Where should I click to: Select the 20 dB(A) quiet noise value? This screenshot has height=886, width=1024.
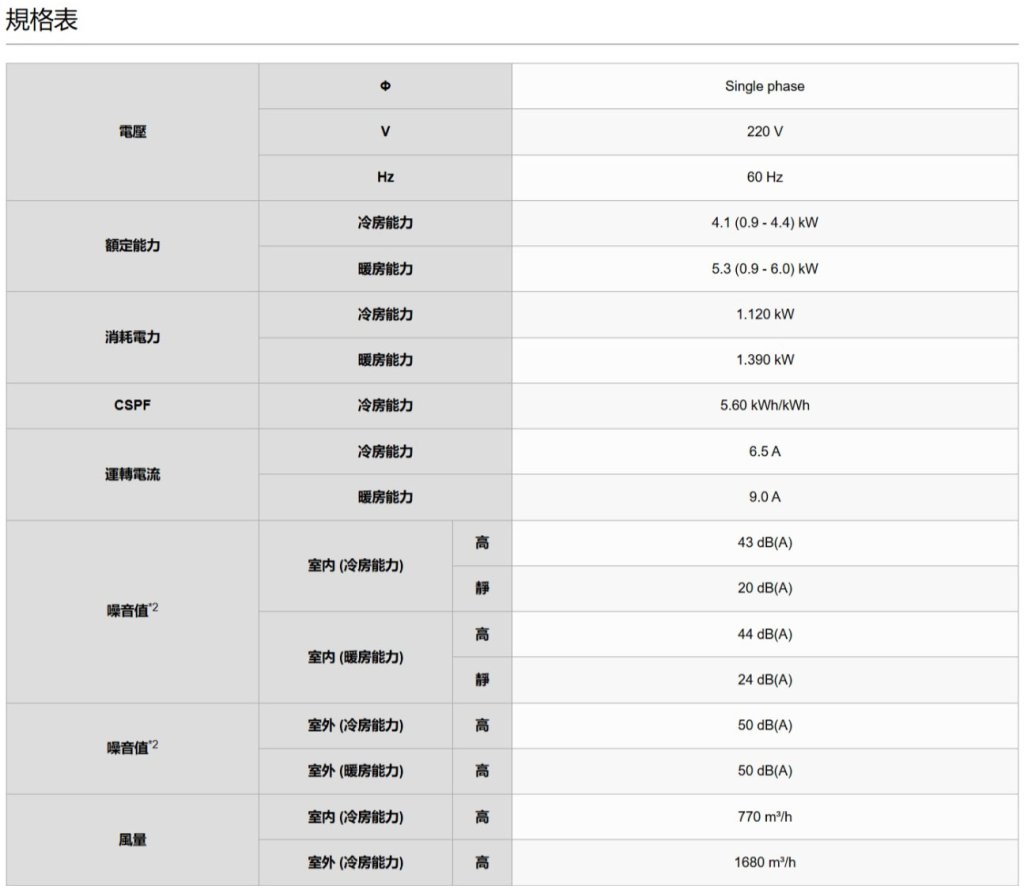[764, 588]
